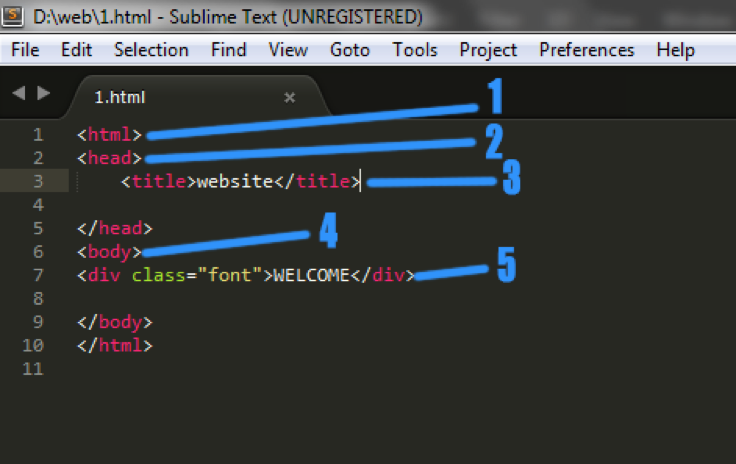736x464 pixels.
Task: Click line number 5 in gutter
Action: (x=38, y=228)
